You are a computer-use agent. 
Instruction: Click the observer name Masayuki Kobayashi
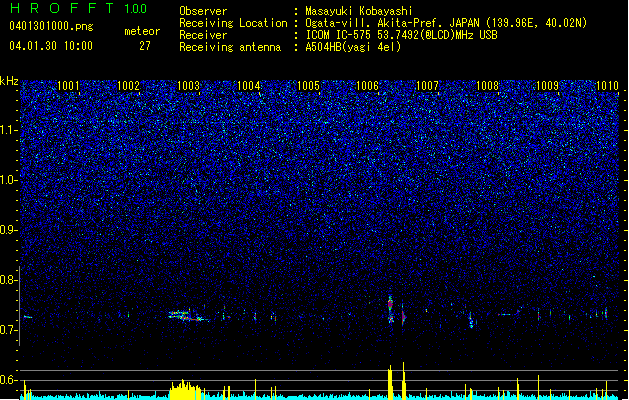click(359, 11)
